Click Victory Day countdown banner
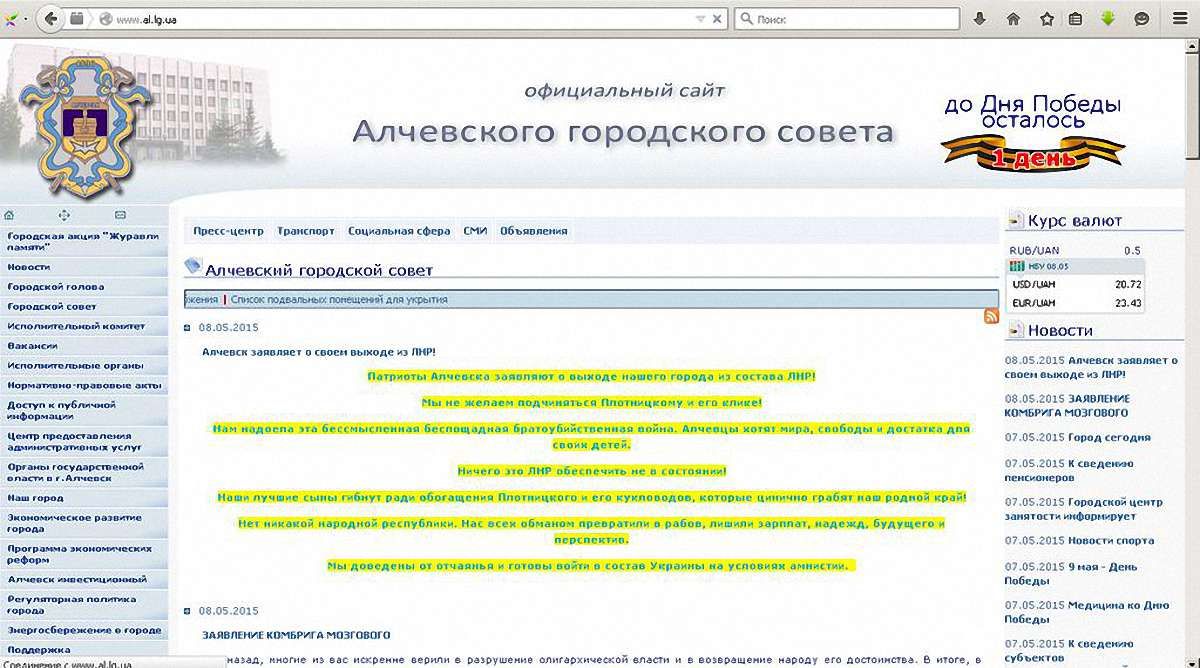This screenshot has width=1200, height=668. pos(1032,132)
